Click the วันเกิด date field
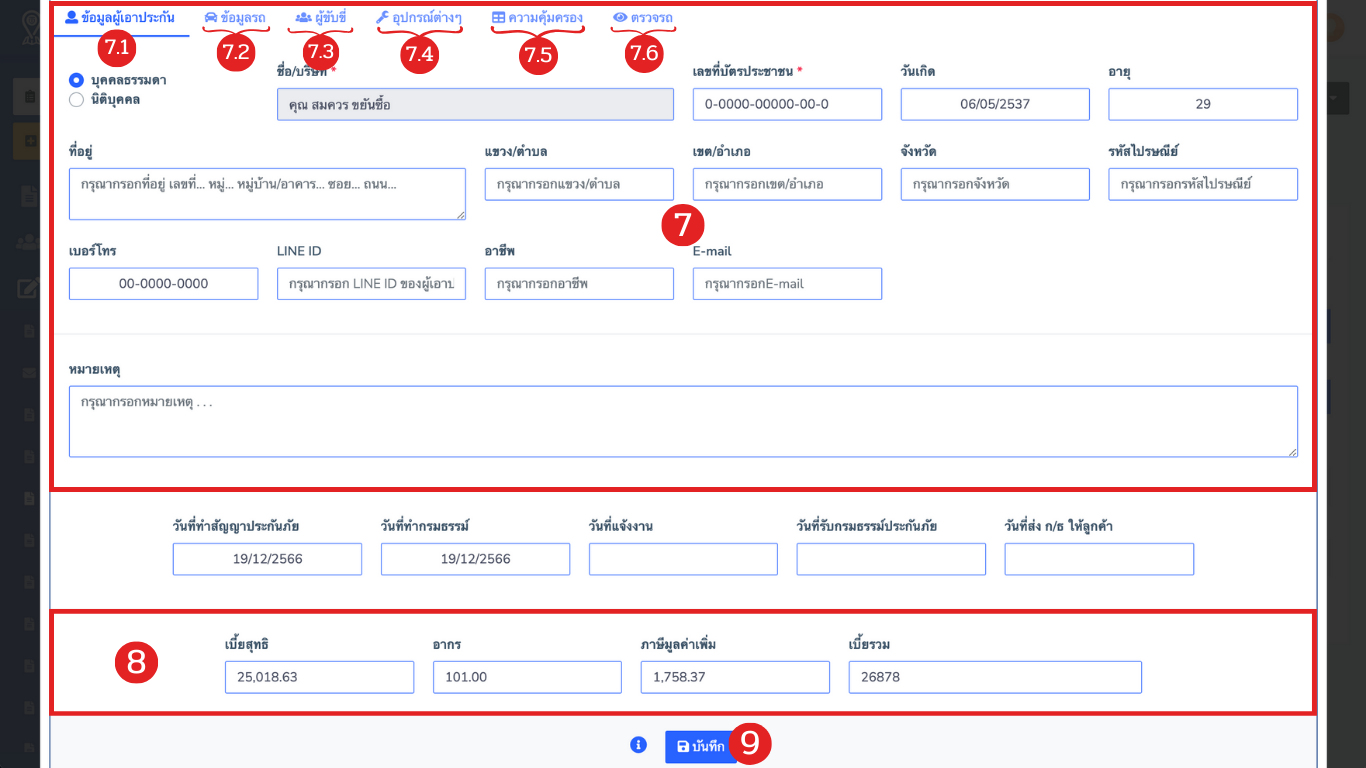The height and width of the screenshot is (768, 1366). pos(995,104)
